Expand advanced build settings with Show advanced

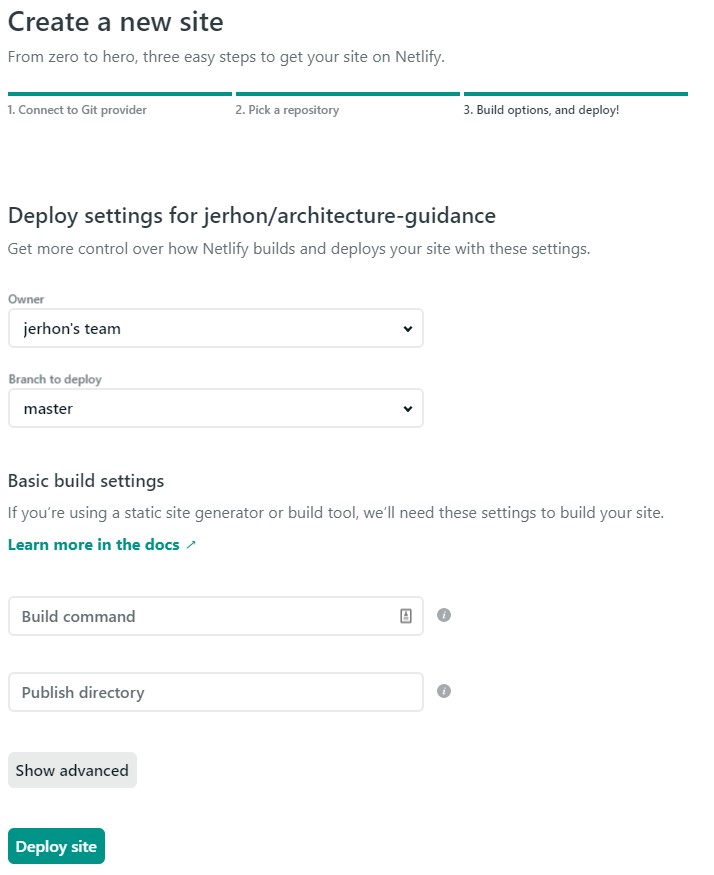coord(71,770)
